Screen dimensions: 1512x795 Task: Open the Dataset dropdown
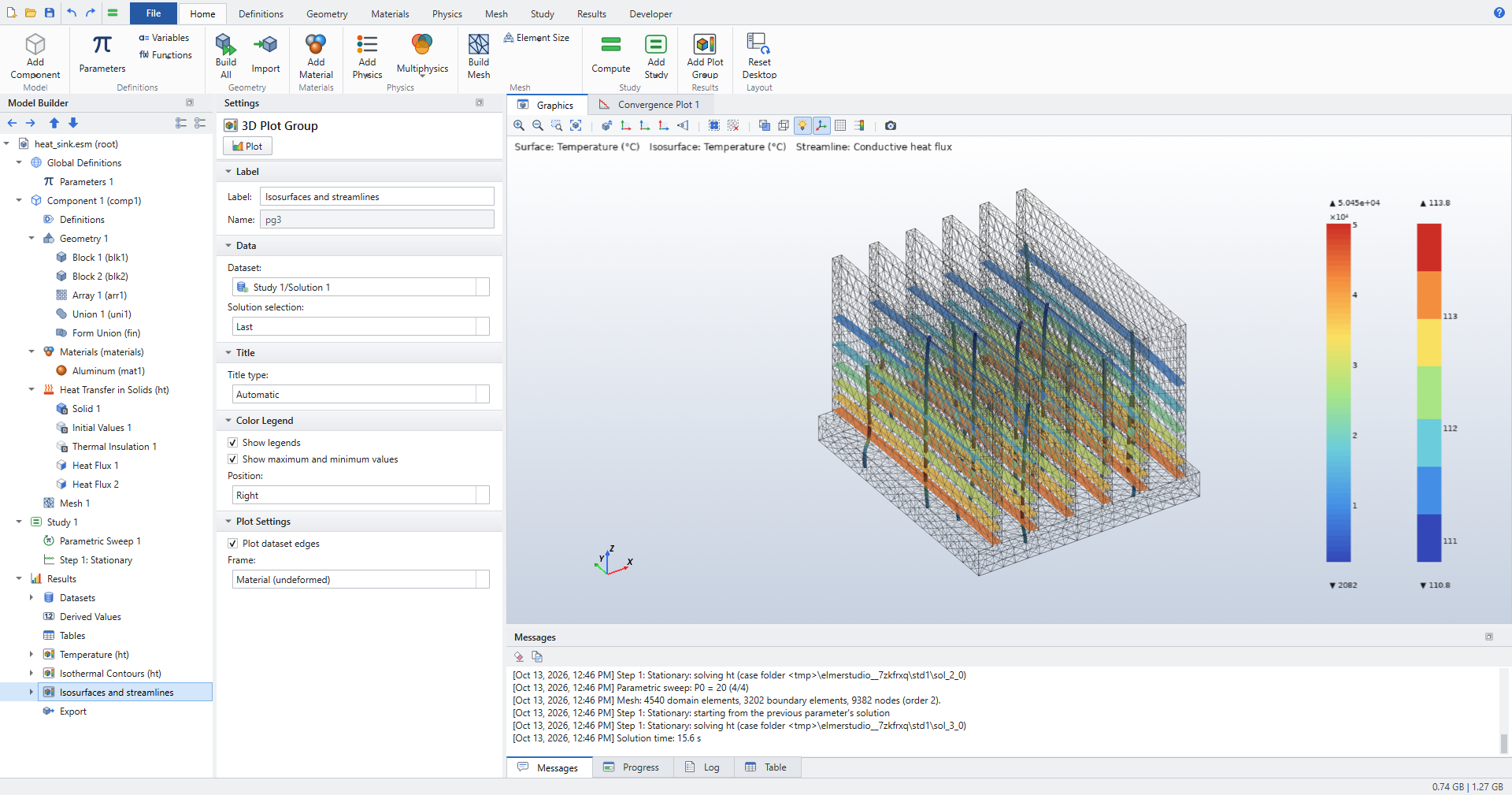click(361, 288)
